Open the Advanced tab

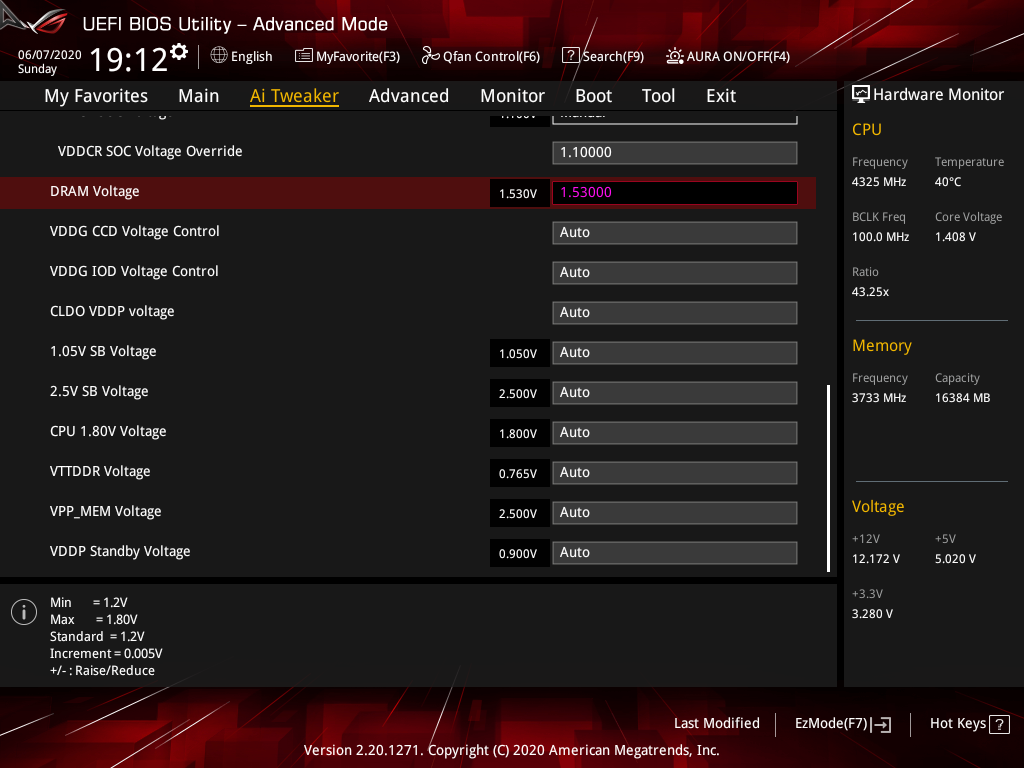(x=409, y=96)
